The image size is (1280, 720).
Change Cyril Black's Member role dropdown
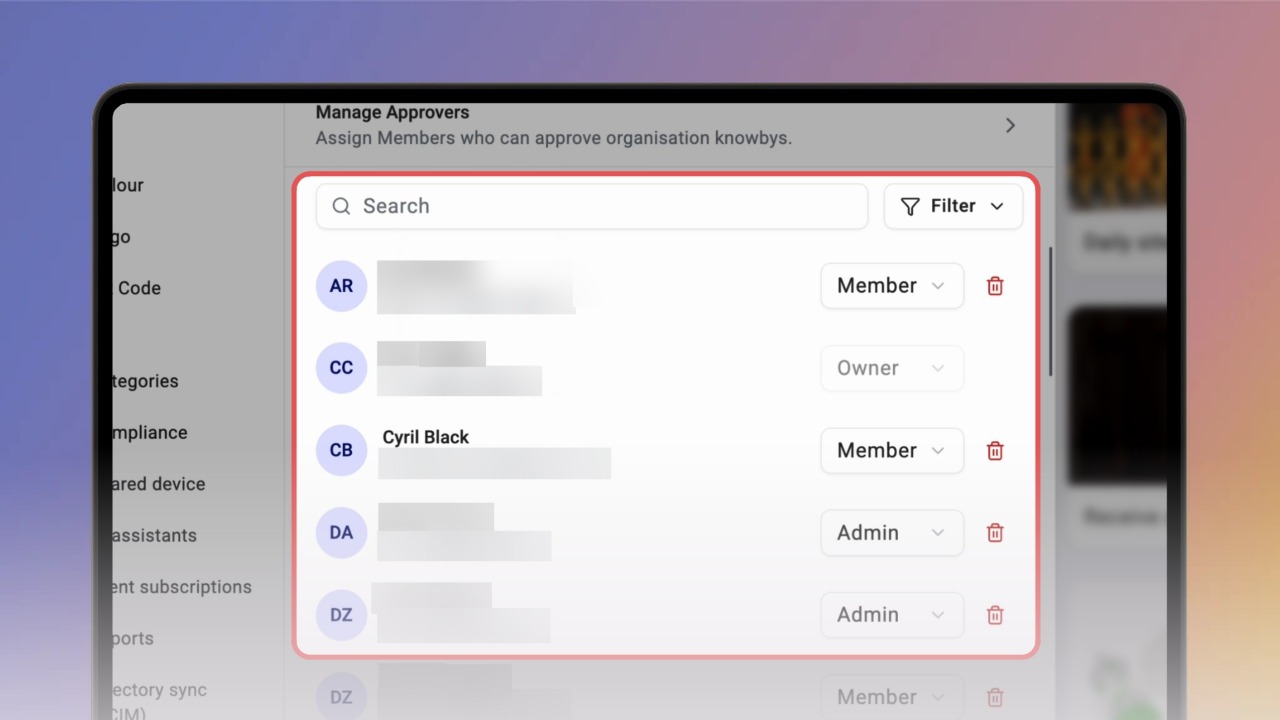coord(892,450)
